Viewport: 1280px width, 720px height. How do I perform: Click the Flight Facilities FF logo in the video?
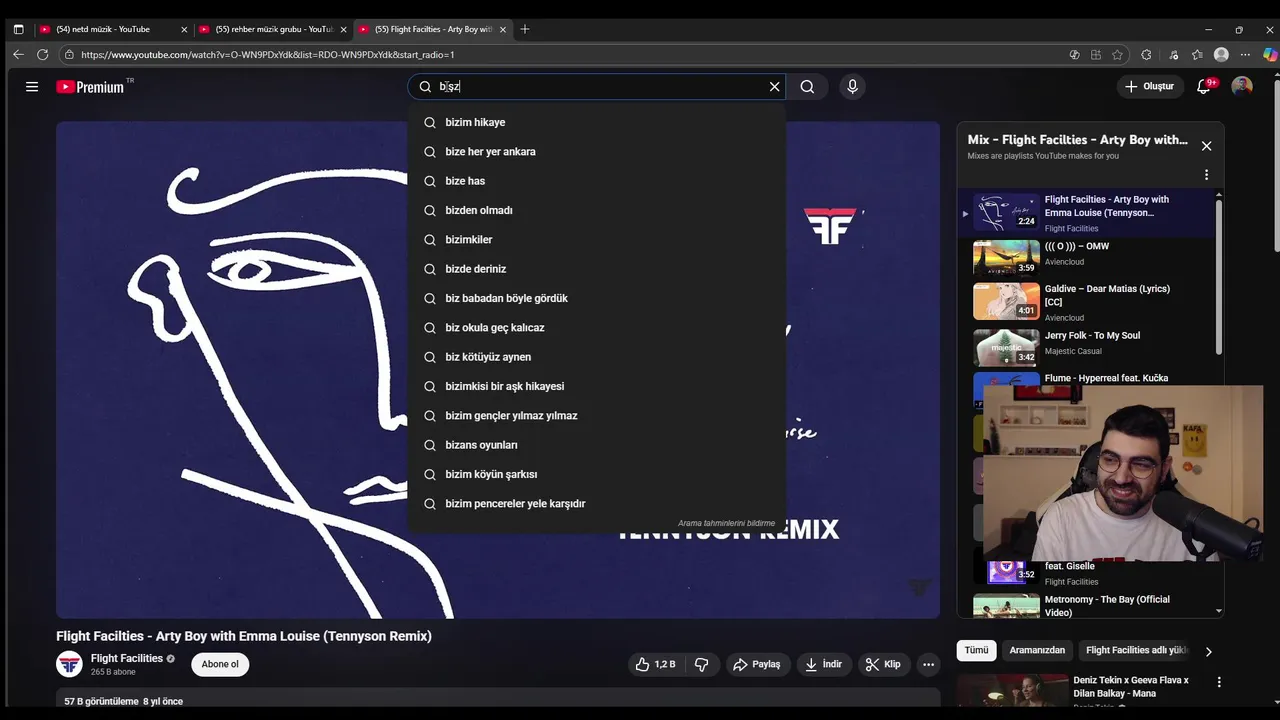[830, 226]
